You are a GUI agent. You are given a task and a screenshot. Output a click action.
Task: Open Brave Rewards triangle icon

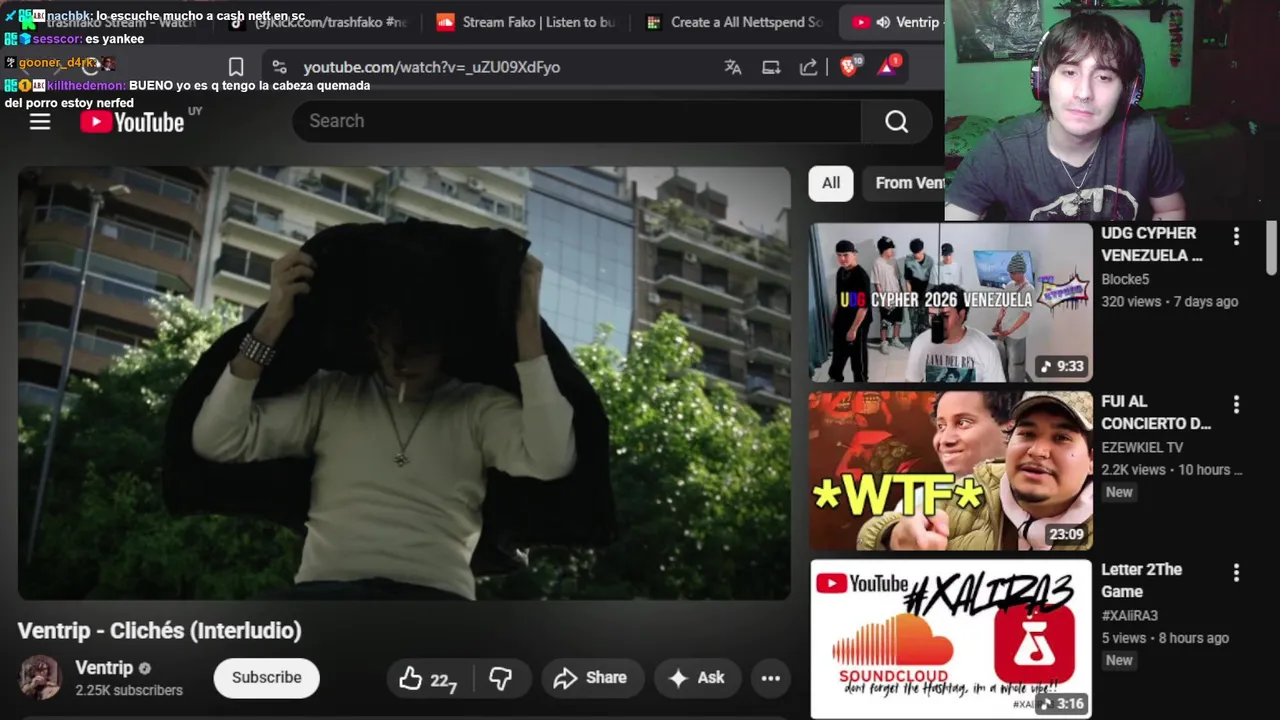coord(887,66)
